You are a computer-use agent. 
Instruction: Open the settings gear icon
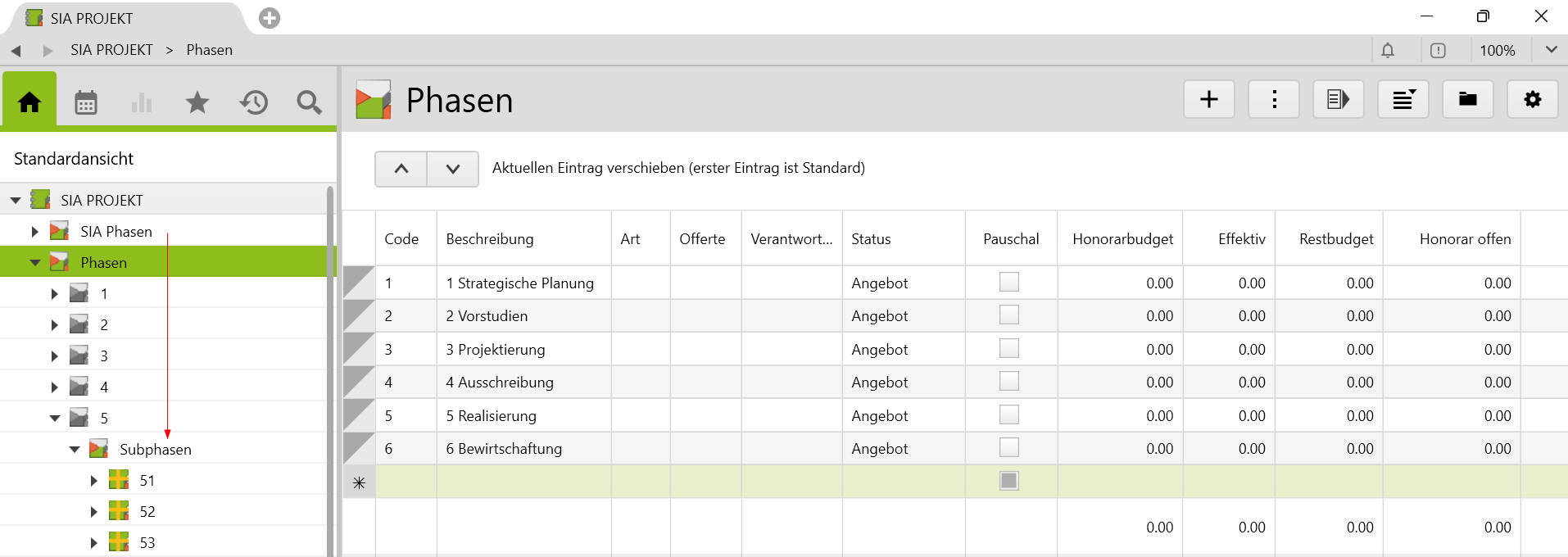(1532, 100)
